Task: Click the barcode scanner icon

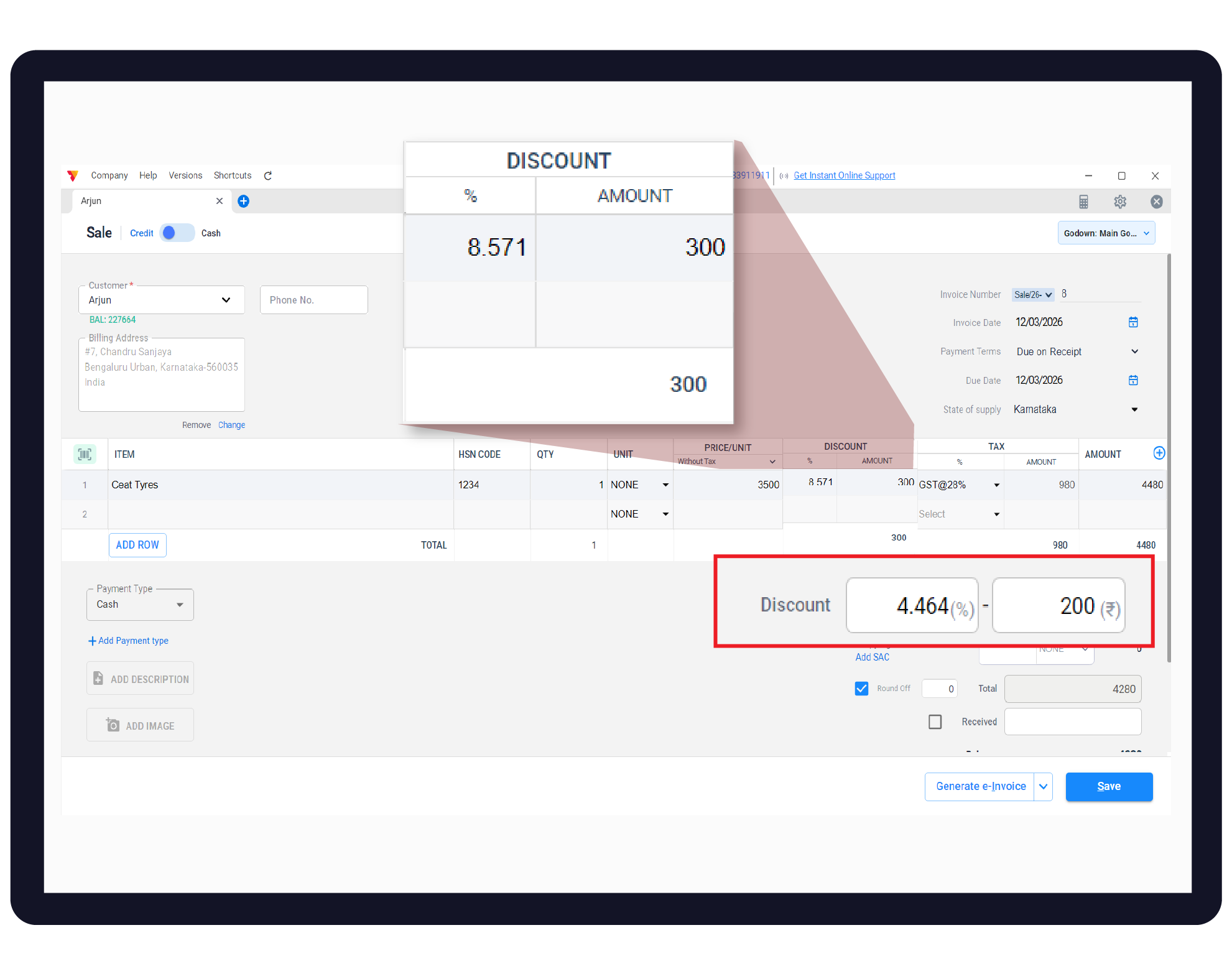Action: pos(85,454)
